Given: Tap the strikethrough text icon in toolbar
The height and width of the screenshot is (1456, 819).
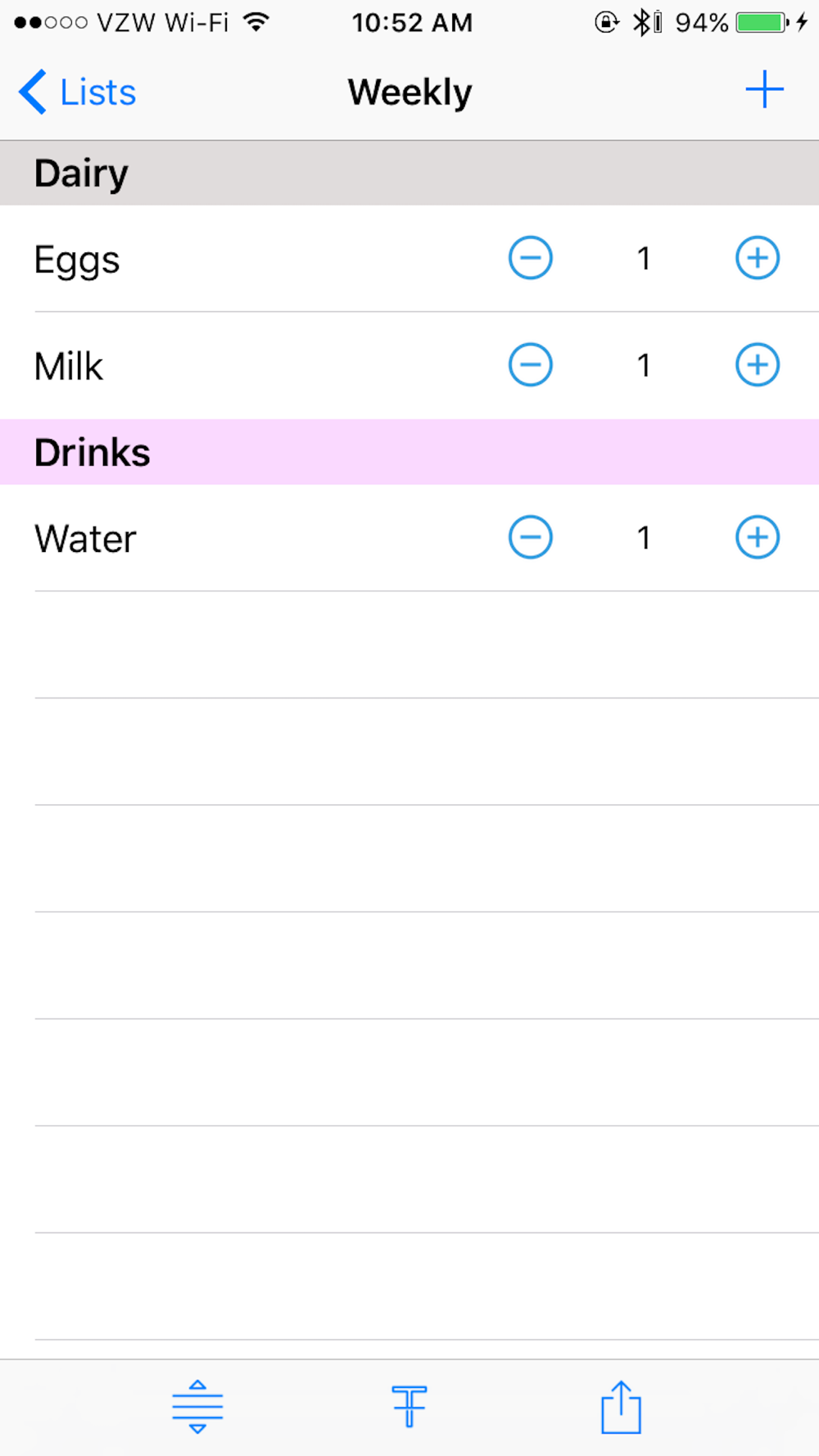Looking at the screenshot, I should [409, 1407].
